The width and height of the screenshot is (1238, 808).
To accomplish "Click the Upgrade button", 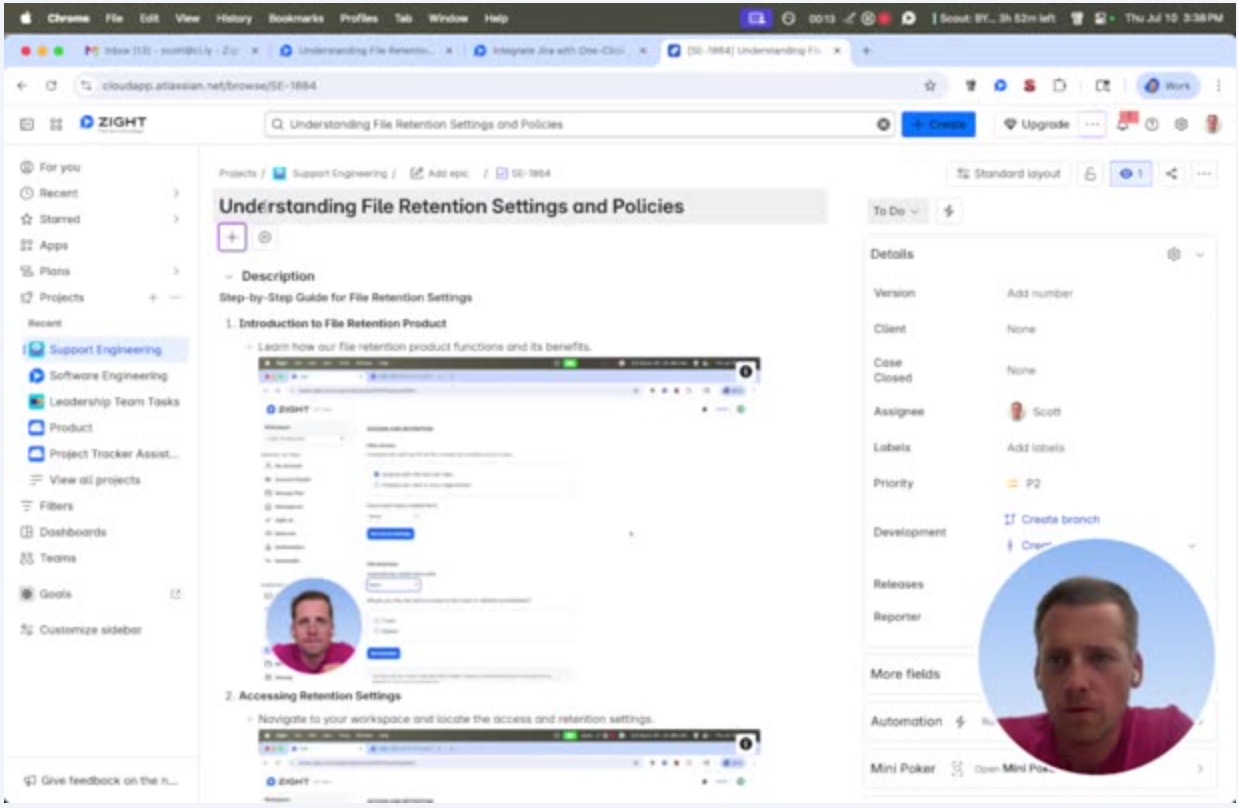I will [1037, 124].
